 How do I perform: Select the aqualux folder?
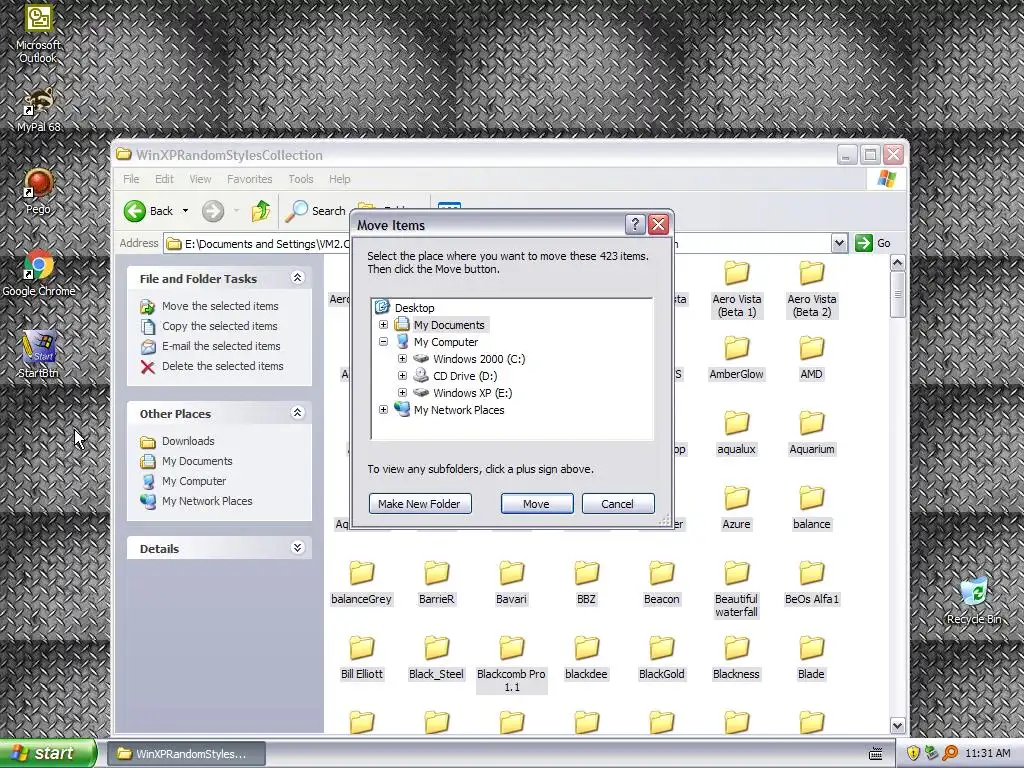click(737, 433)
